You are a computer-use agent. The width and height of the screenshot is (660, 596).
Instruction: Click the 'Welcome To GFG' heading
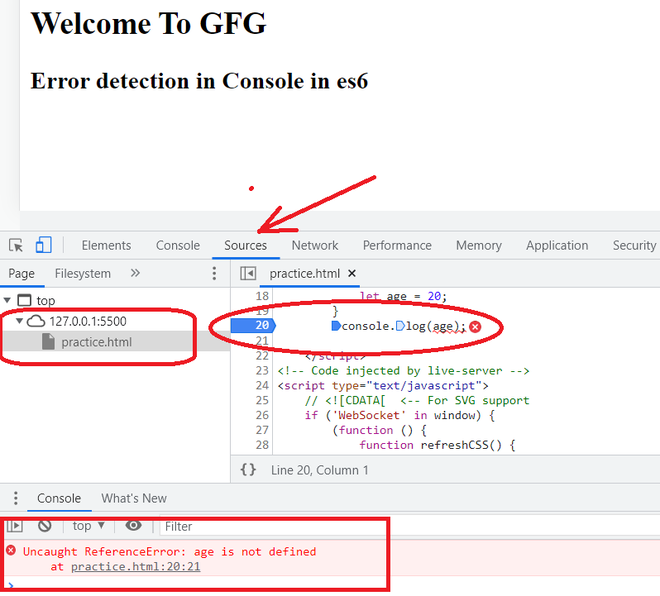click(149, 23)
